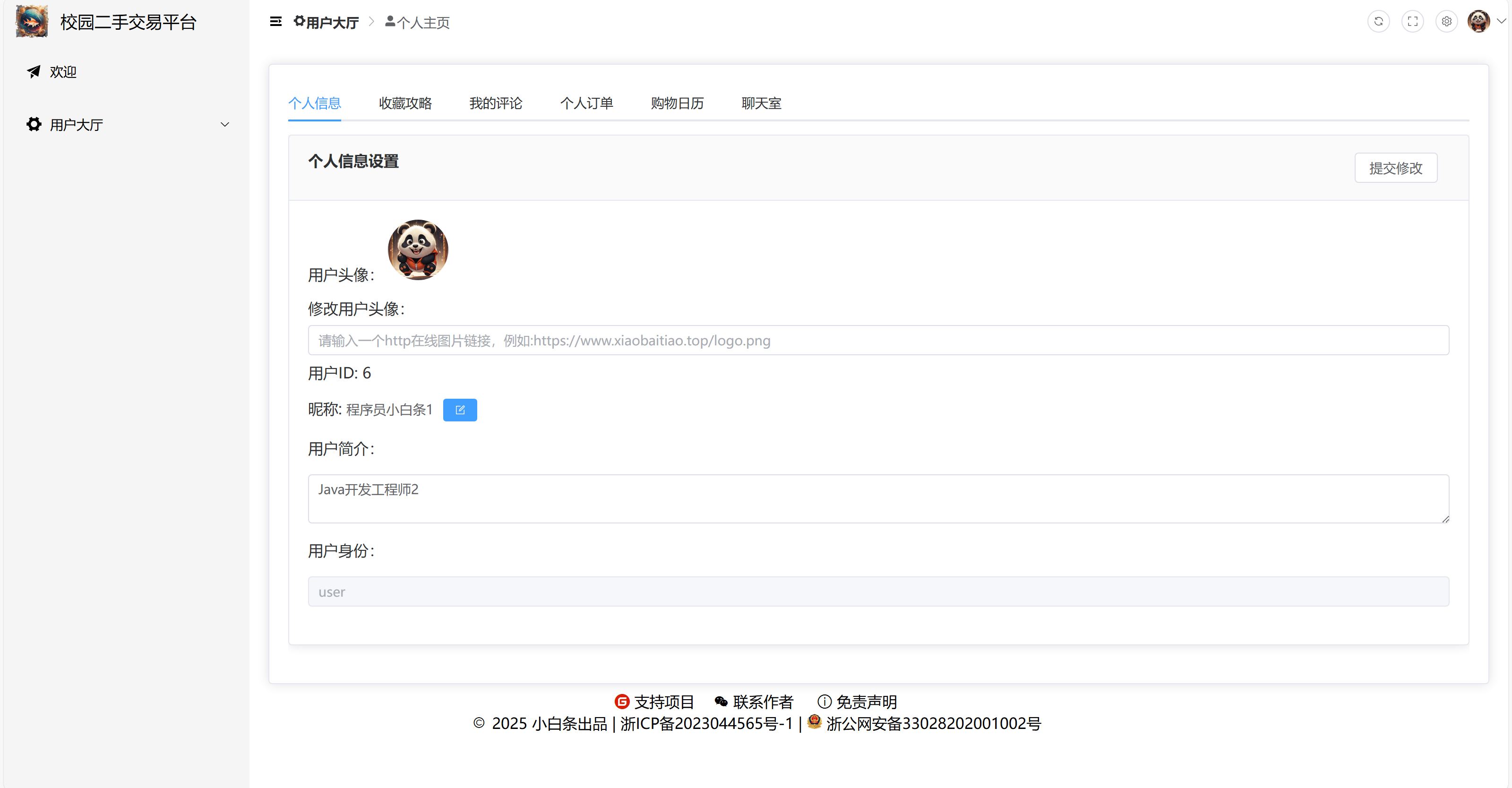Click the refresh icon in top bar

[x=1378, y=22]
